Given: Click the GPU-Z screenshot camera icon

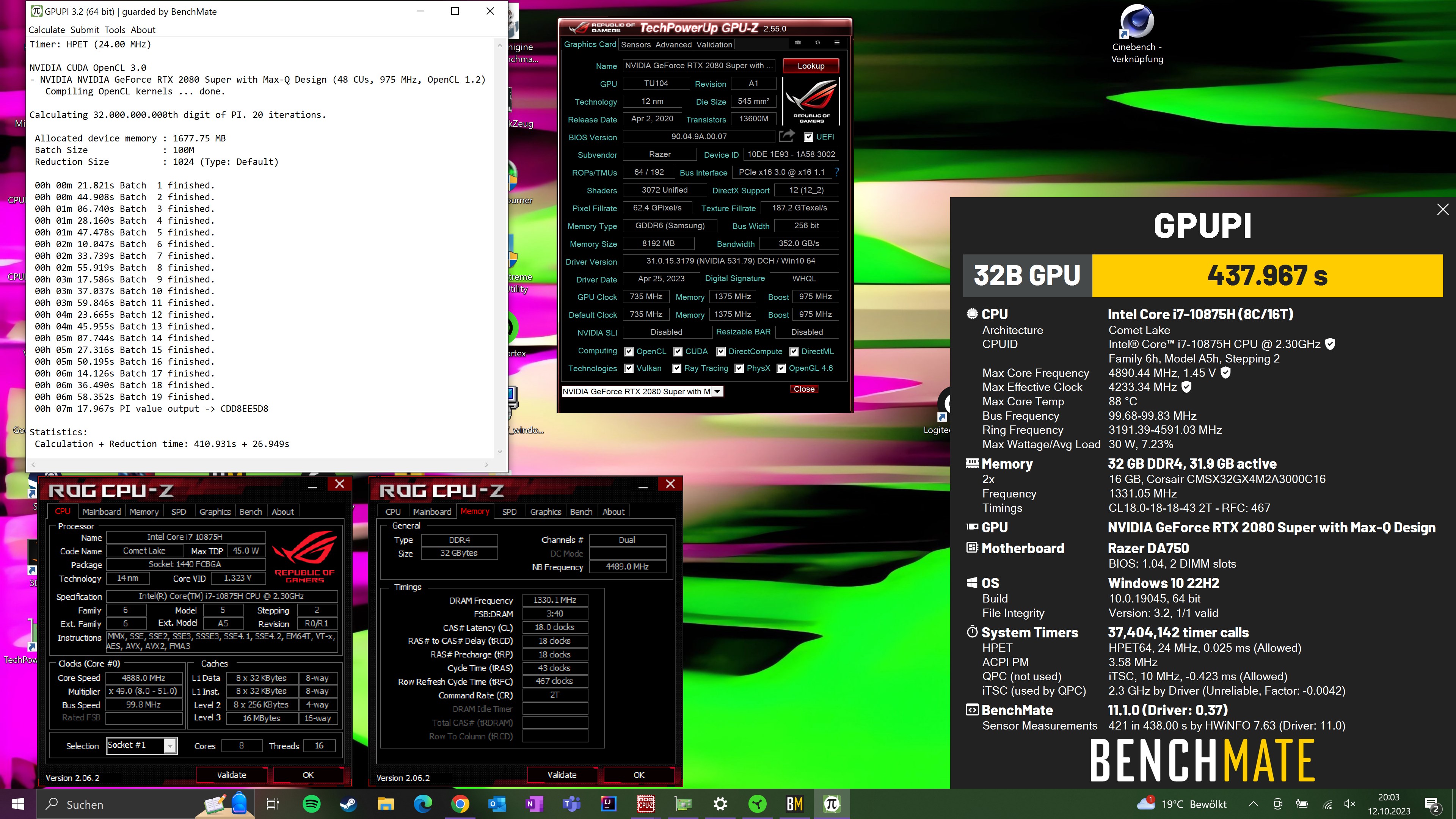Looking at the screenshot, I should click(x=797, y=42).
